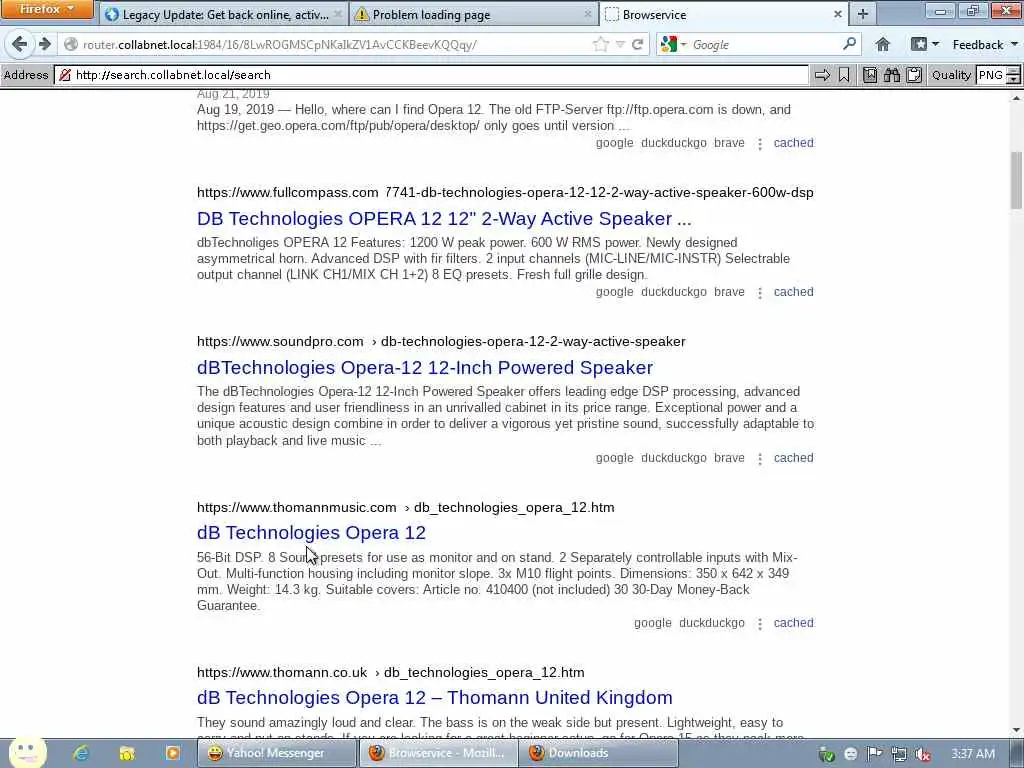
Task: Open cached copy of the thomannmusic result
Action: click(x=793, y=623)
